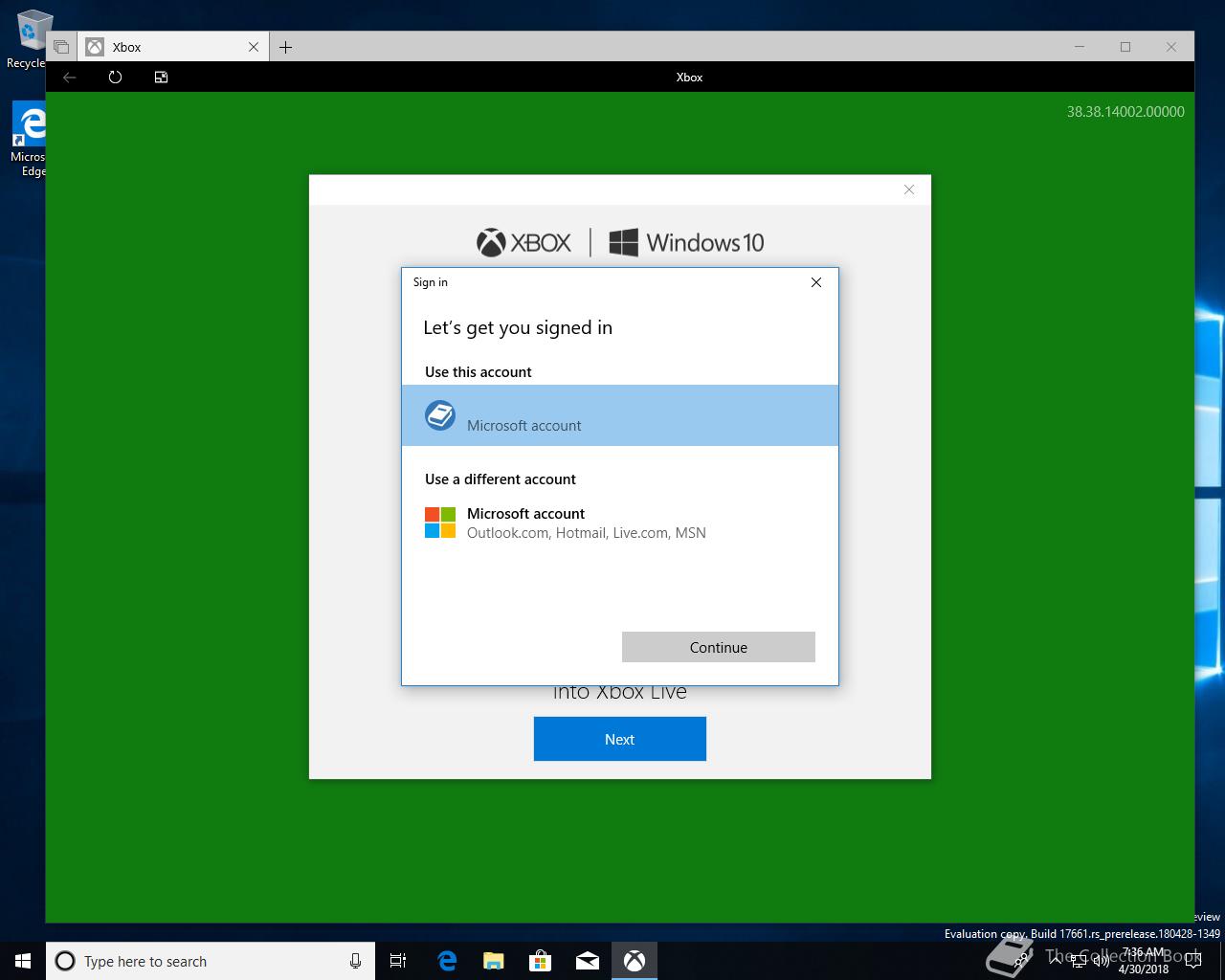The image size is (1225, 980).
Task: Launch Microsoft Edge from taskbar
Action: 446,961
